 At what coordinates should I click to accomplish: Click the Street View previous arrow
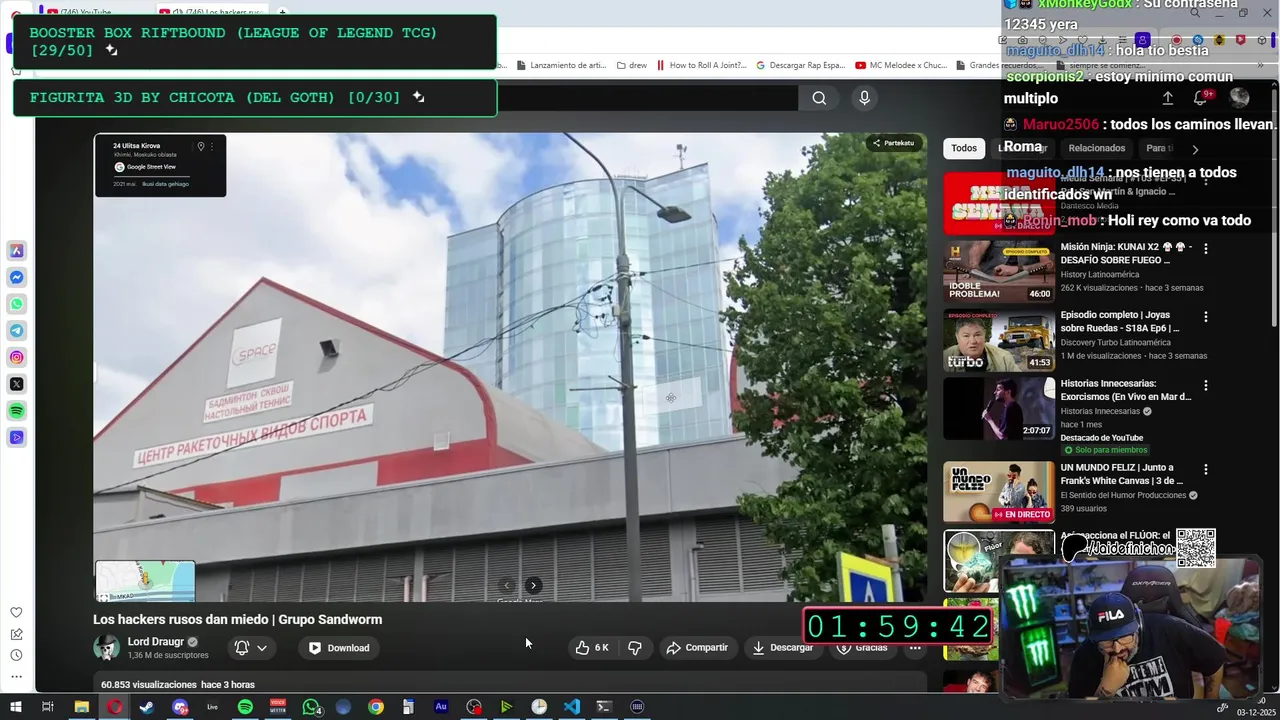pos(506,585)
